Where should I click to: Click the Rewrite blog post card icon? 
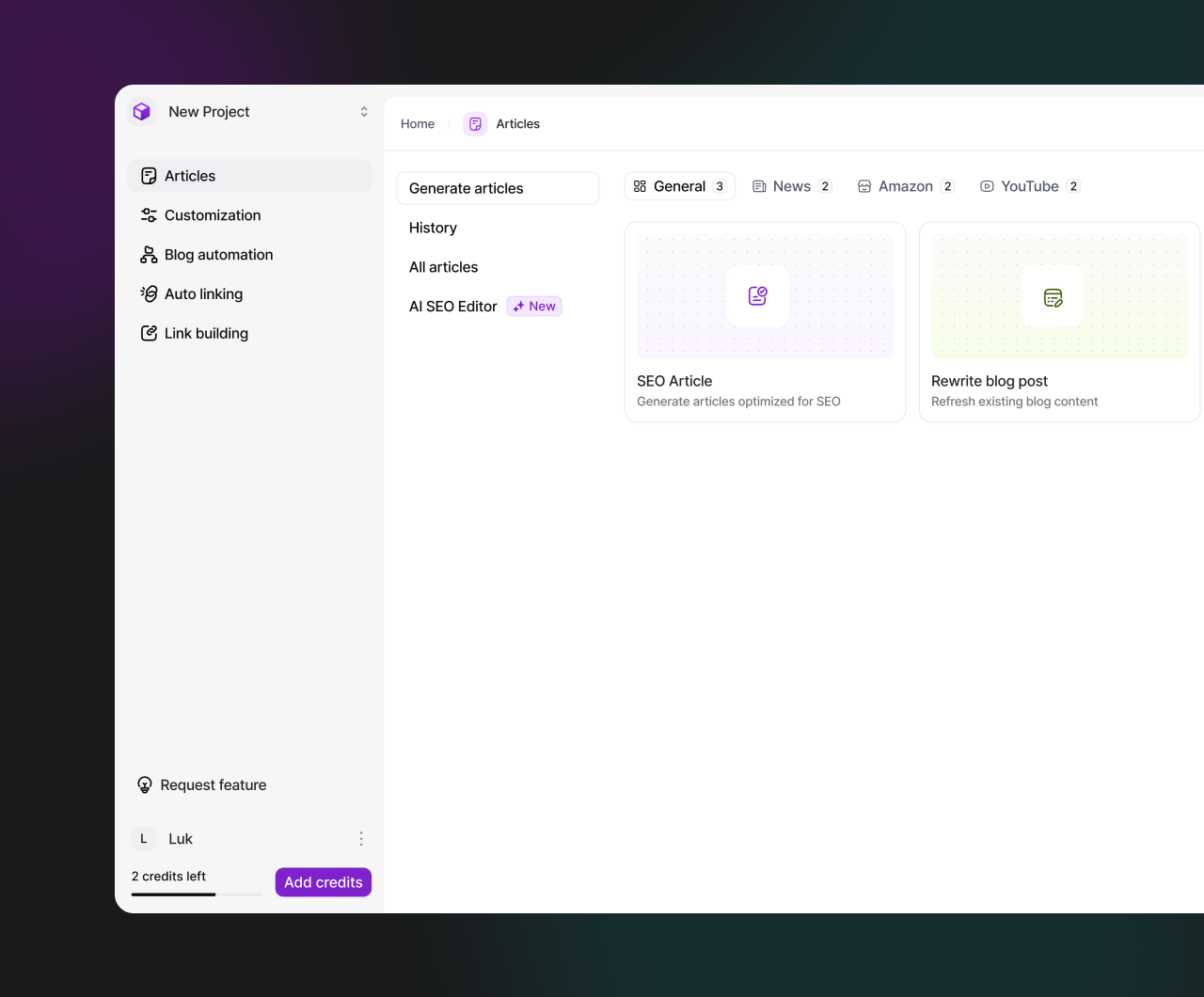[x=1053, y=297]
